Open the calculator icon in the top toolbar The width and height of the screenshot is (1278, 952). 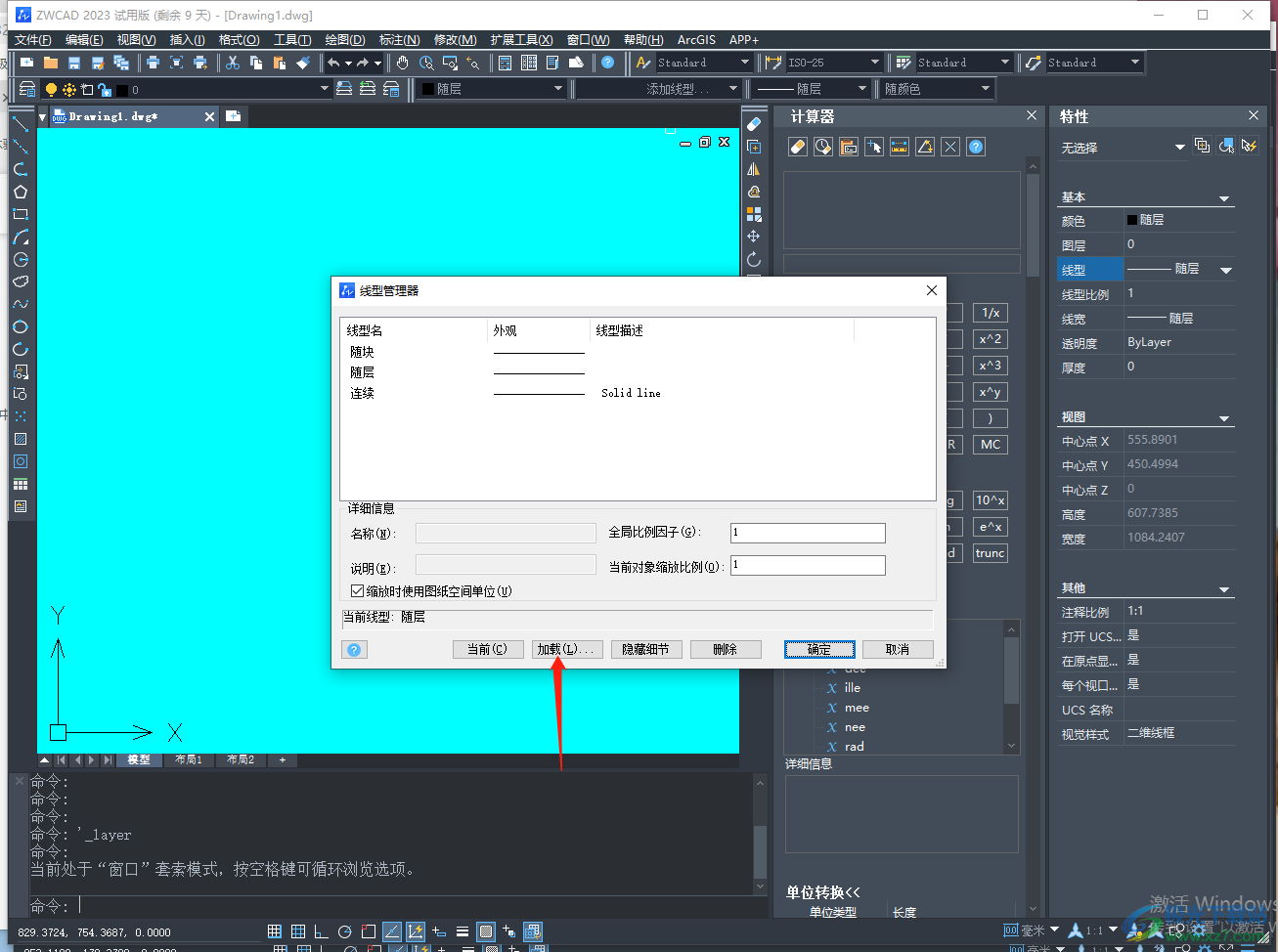tap(506, 63)
